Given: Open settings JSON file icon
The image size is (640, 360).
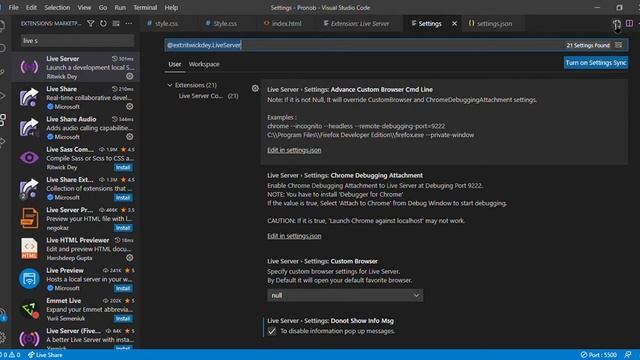Looking at the screenshot, I should (617, 24).
